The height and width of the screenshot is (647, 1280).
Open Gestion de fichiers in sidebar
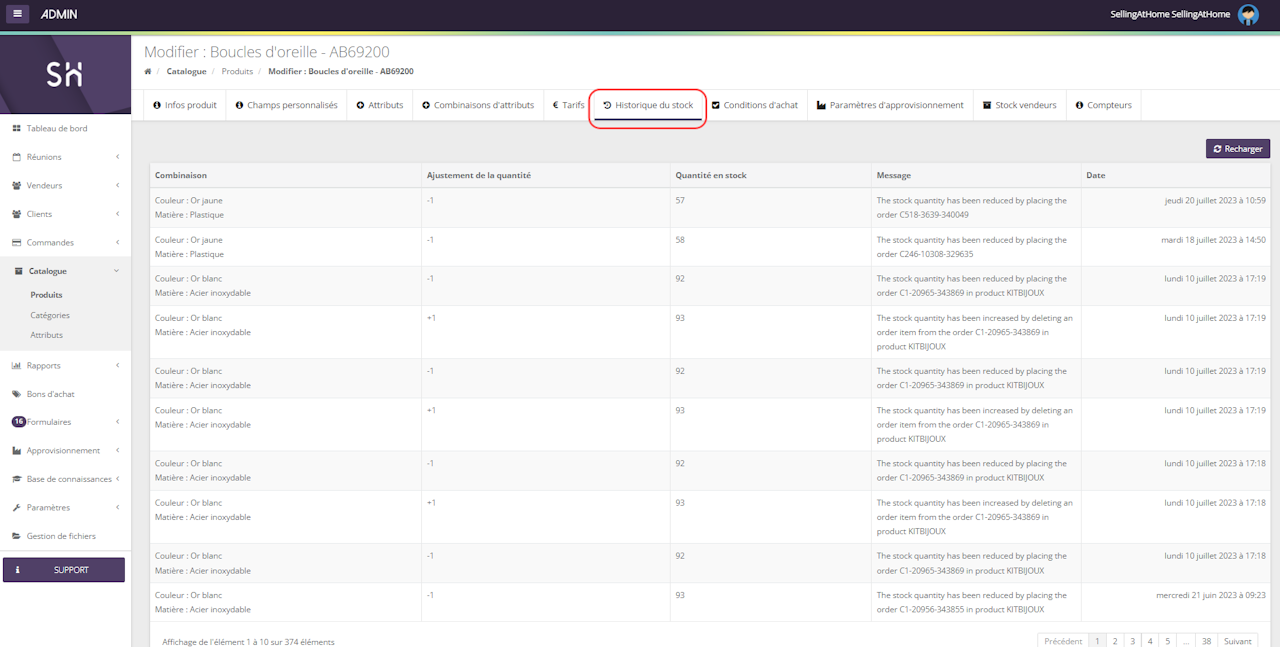pos(61,536)
